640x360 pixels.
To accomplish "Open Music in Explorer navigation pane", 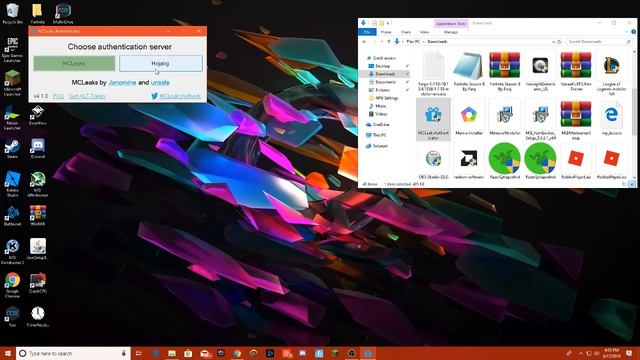I will click(x=378, y=106).
